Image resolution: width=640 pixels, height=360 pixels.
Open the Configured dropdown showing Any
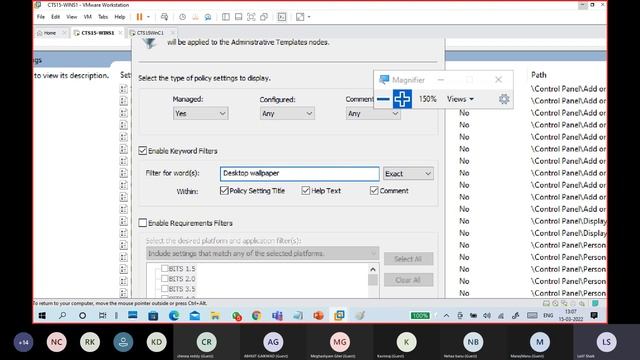pos(287,113)
